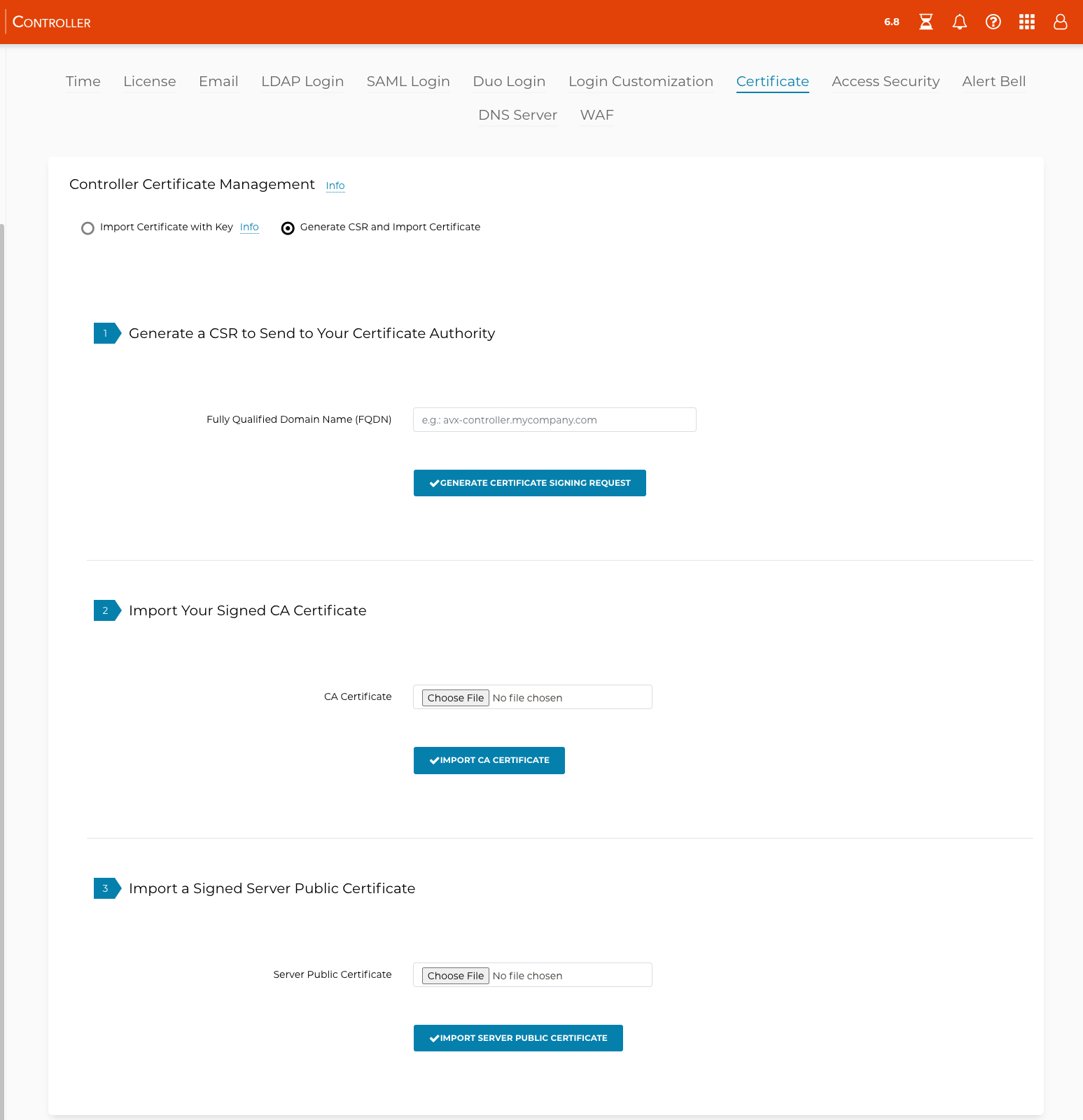Open Info link beside Controller Certificate Management
This screenshot has width=1083, height=1120.
pos(335,185)
